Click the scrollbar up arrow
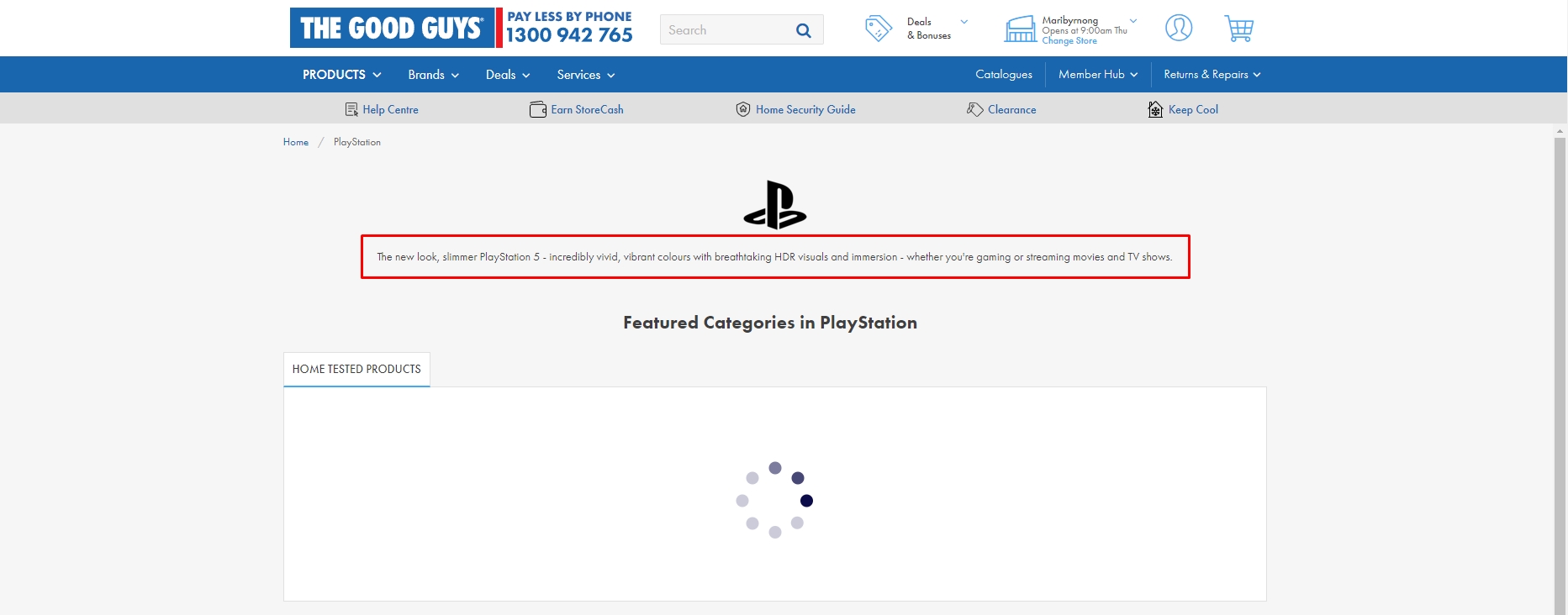 point(1560,131)
